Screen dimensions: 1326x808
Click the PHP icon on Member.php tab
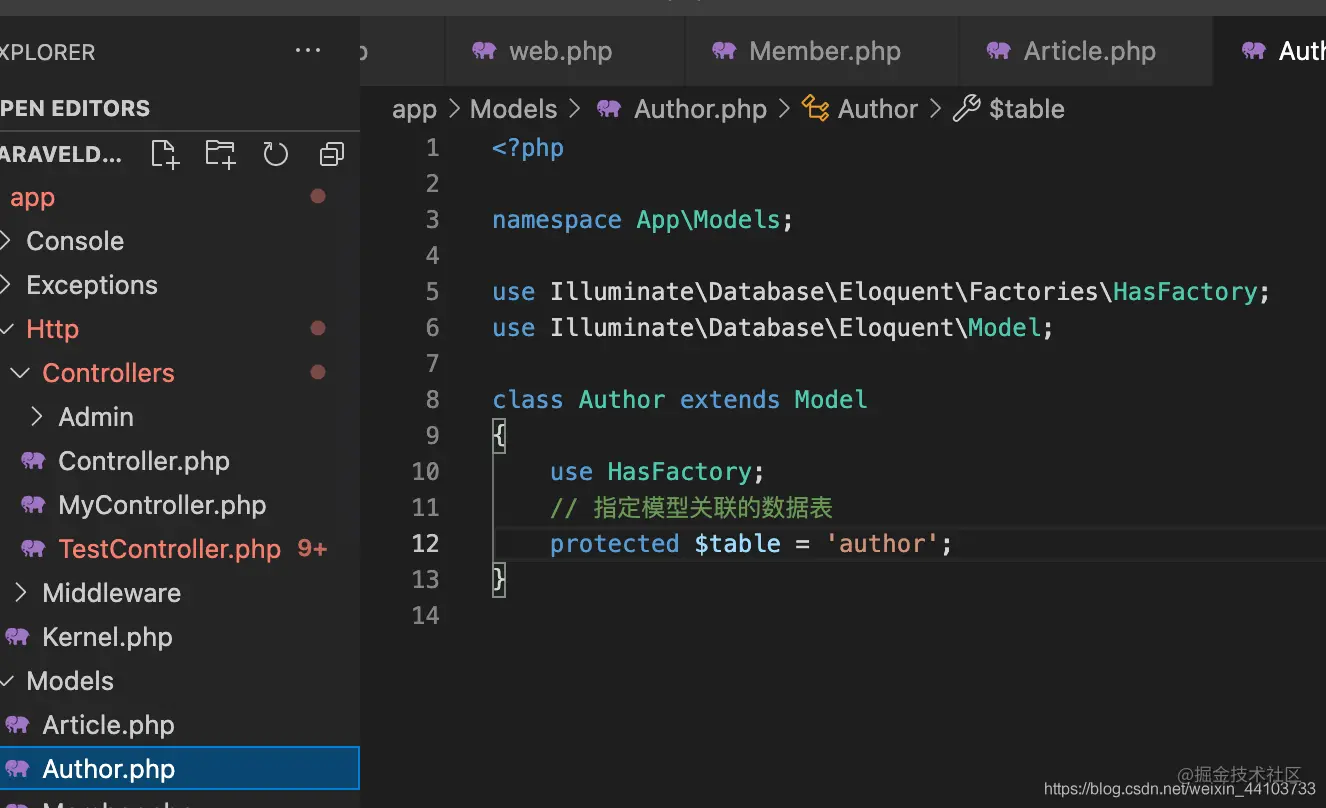point(724,50)
